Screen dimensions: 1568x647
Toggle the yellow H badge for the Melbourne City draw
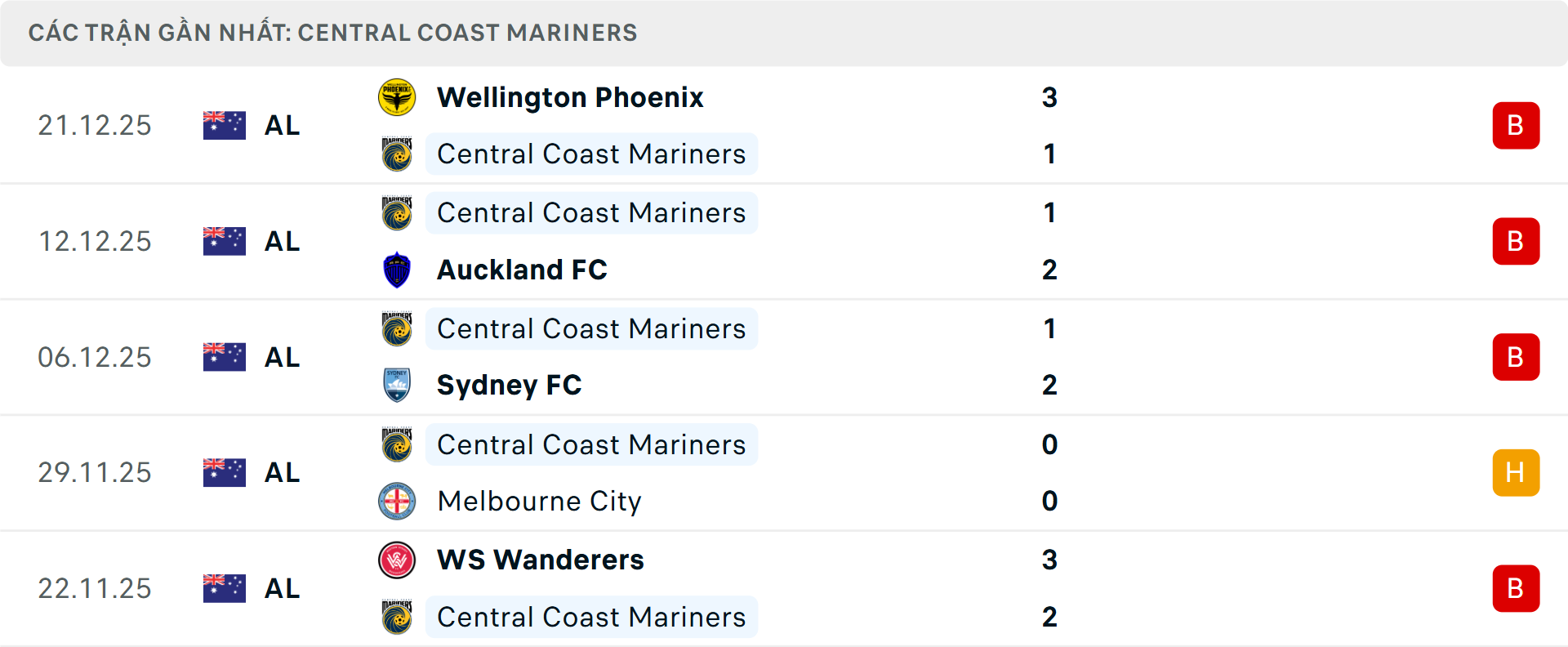click(x=1516, y=472)
